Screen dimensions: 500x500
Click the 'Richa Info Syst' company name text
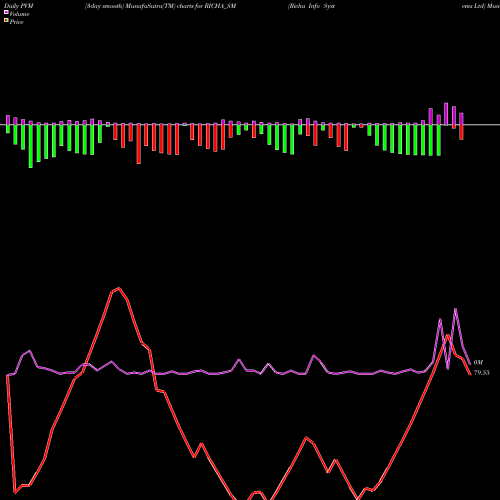[311, 6]
